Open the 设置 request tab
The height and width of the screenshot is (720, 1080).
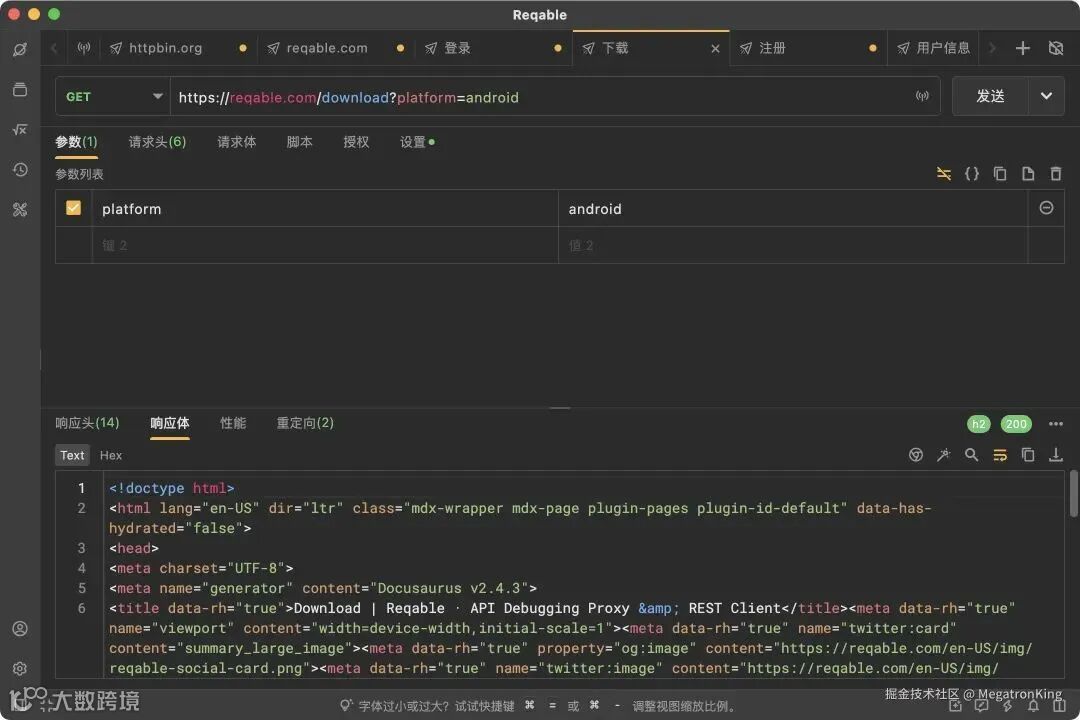tap(417, 142)
